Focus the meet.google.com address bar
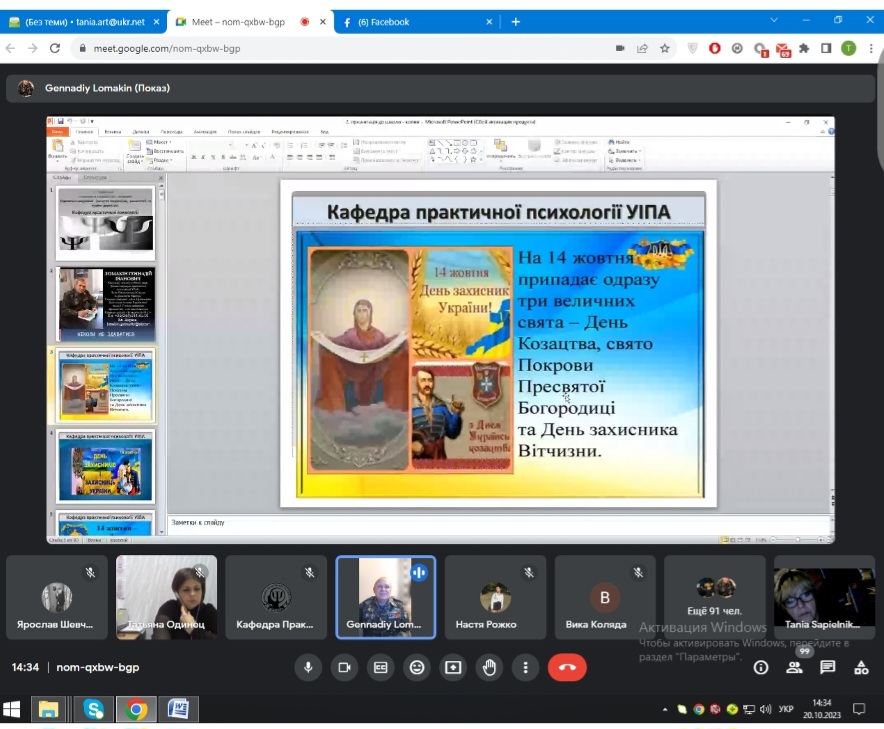The image size is (884, 729). coord(344,48)
